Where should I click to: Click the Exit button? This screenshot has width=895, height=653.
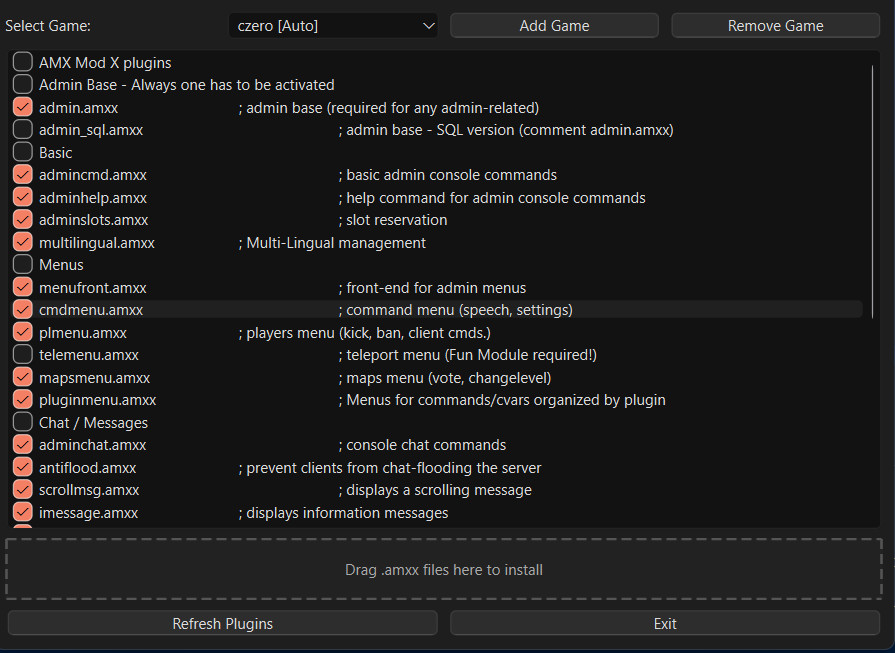(664, 623)
